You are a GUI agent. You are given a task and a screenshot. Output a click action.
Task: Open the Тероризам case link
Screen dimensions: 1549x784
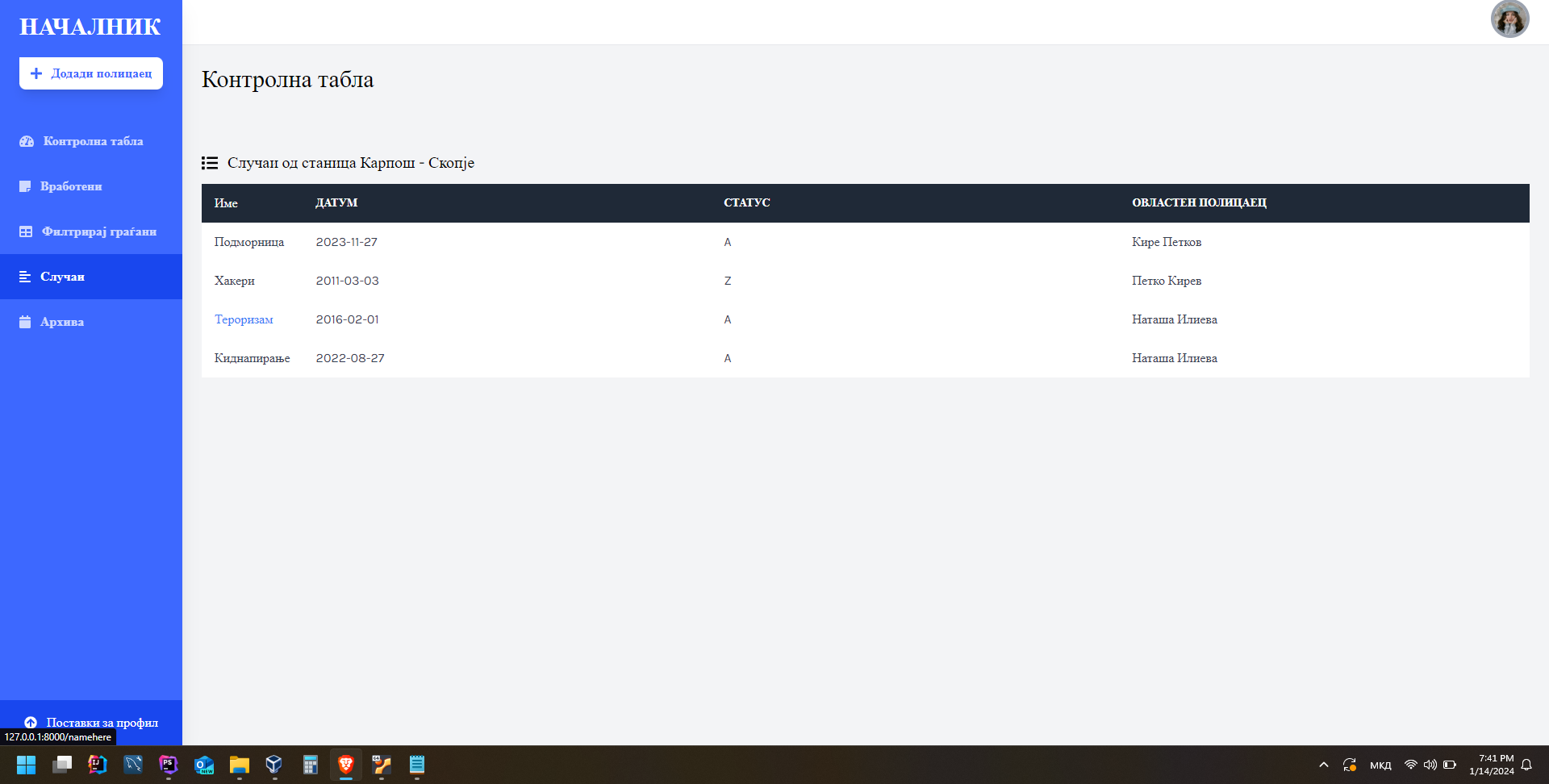click(x=244, y=319)
